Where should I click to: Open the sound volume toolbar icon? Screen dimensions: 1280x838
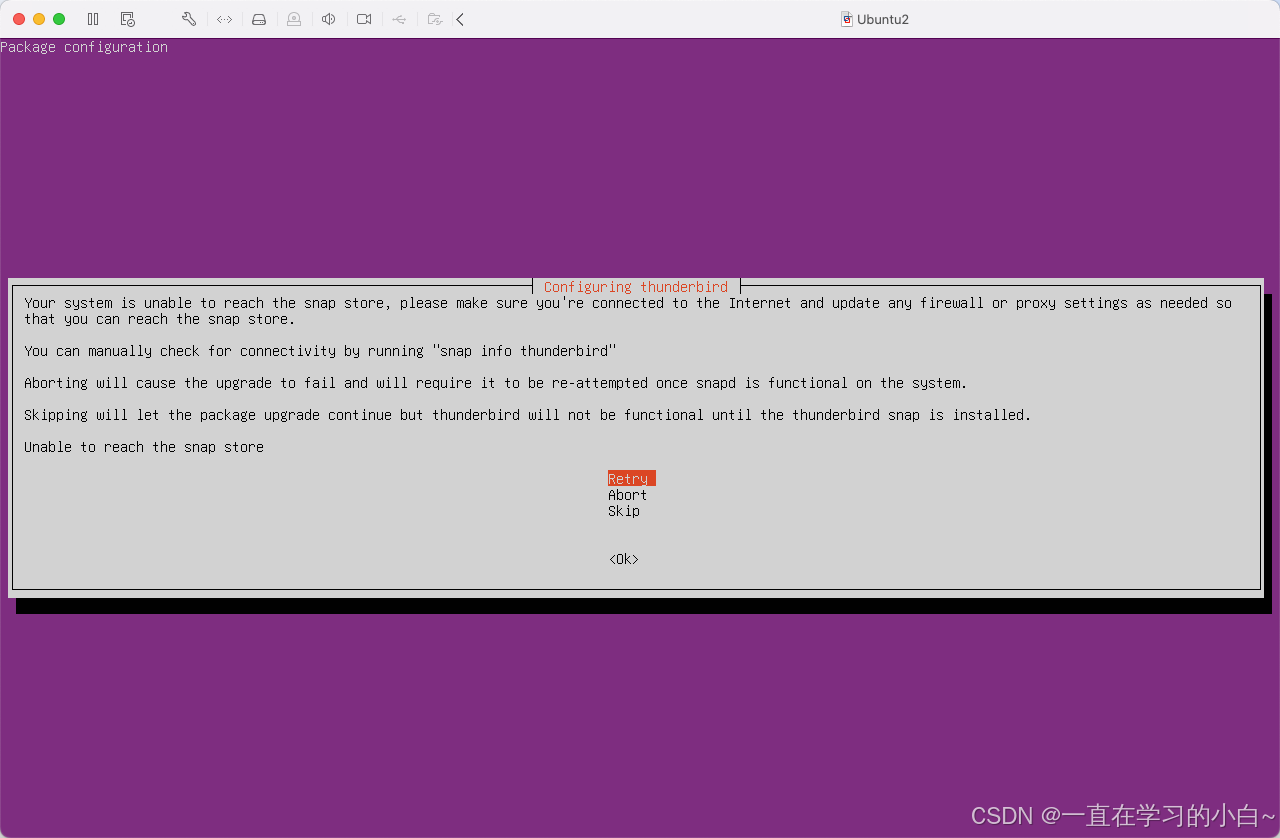(x=328, y=19)
